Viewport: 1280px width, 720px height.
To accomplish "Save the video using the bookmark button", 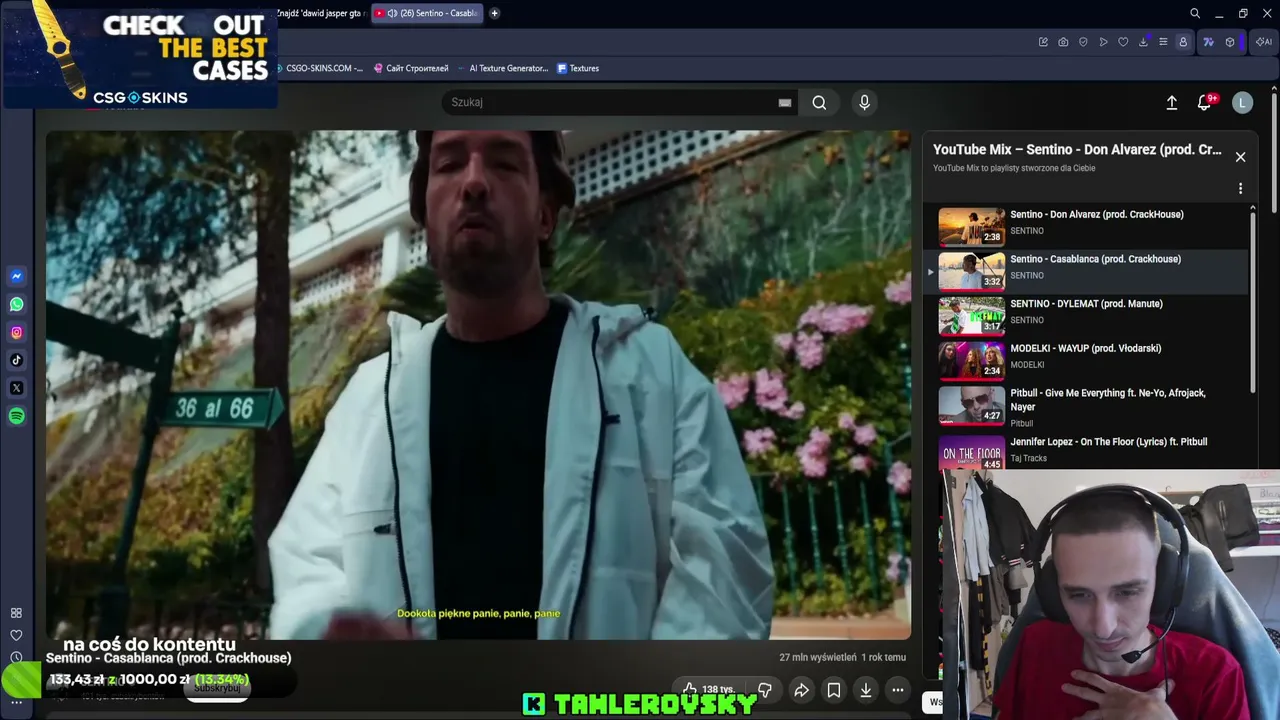I will click(x=834, y=690).
